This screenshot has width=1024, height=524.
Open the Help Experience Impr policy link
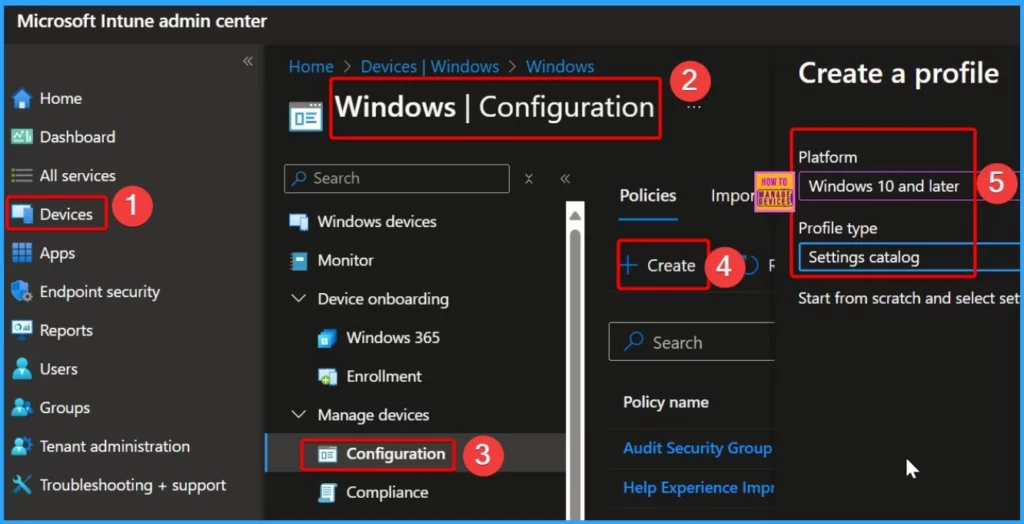(698, 487)
